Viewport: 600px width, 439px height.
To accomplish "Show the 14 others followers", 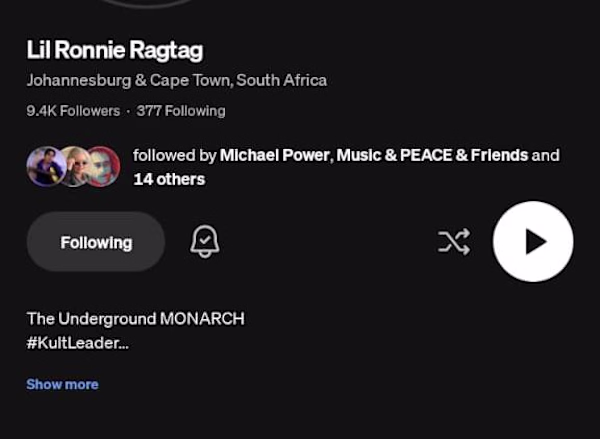I will click(x=169, y=179).
